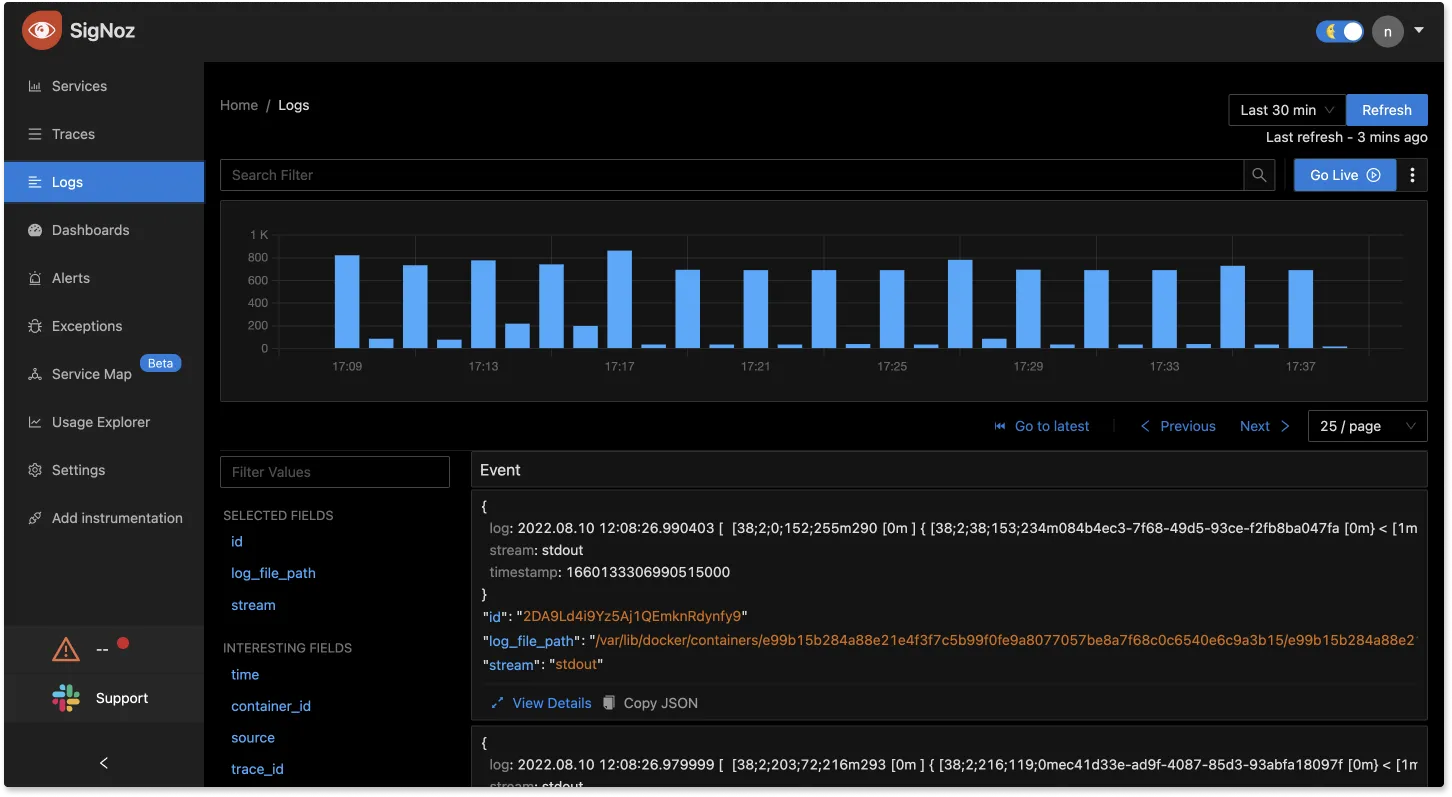
Task: Click the user avatar n
Action: pos(1387,31)
